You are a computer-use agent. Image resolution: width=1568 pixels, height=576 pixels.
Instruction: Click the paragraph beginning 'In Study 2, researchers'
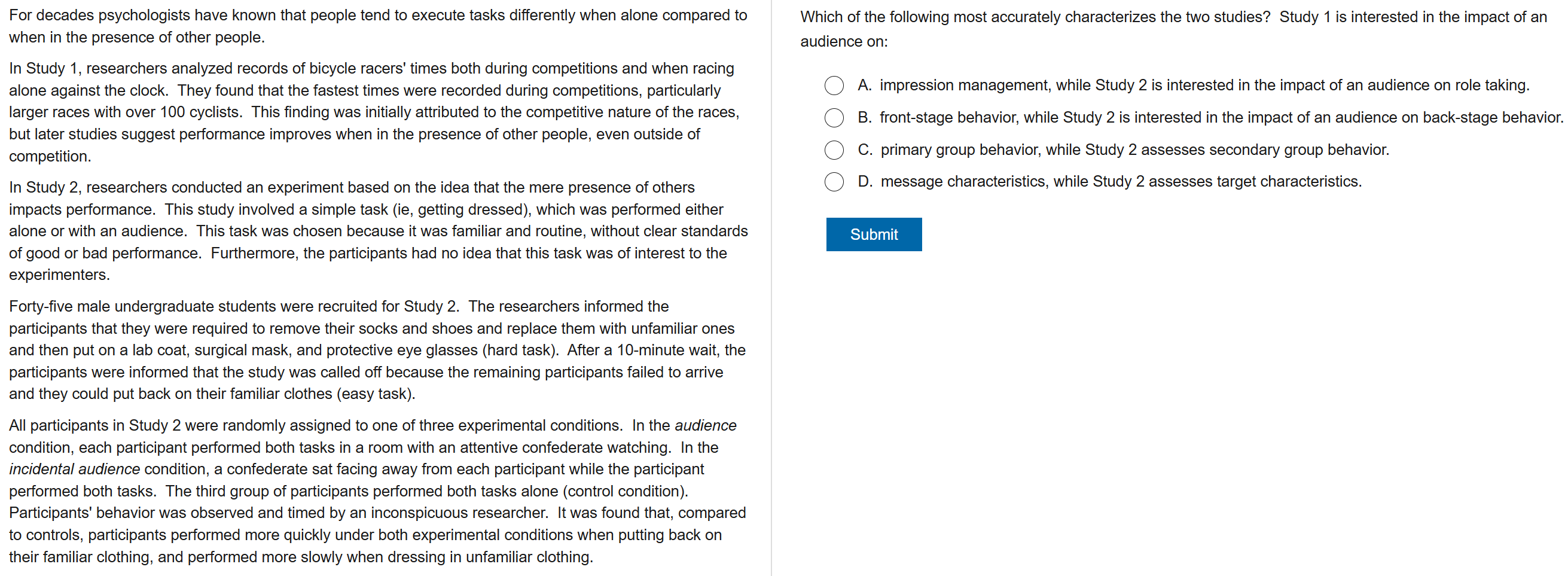[377, 231]
